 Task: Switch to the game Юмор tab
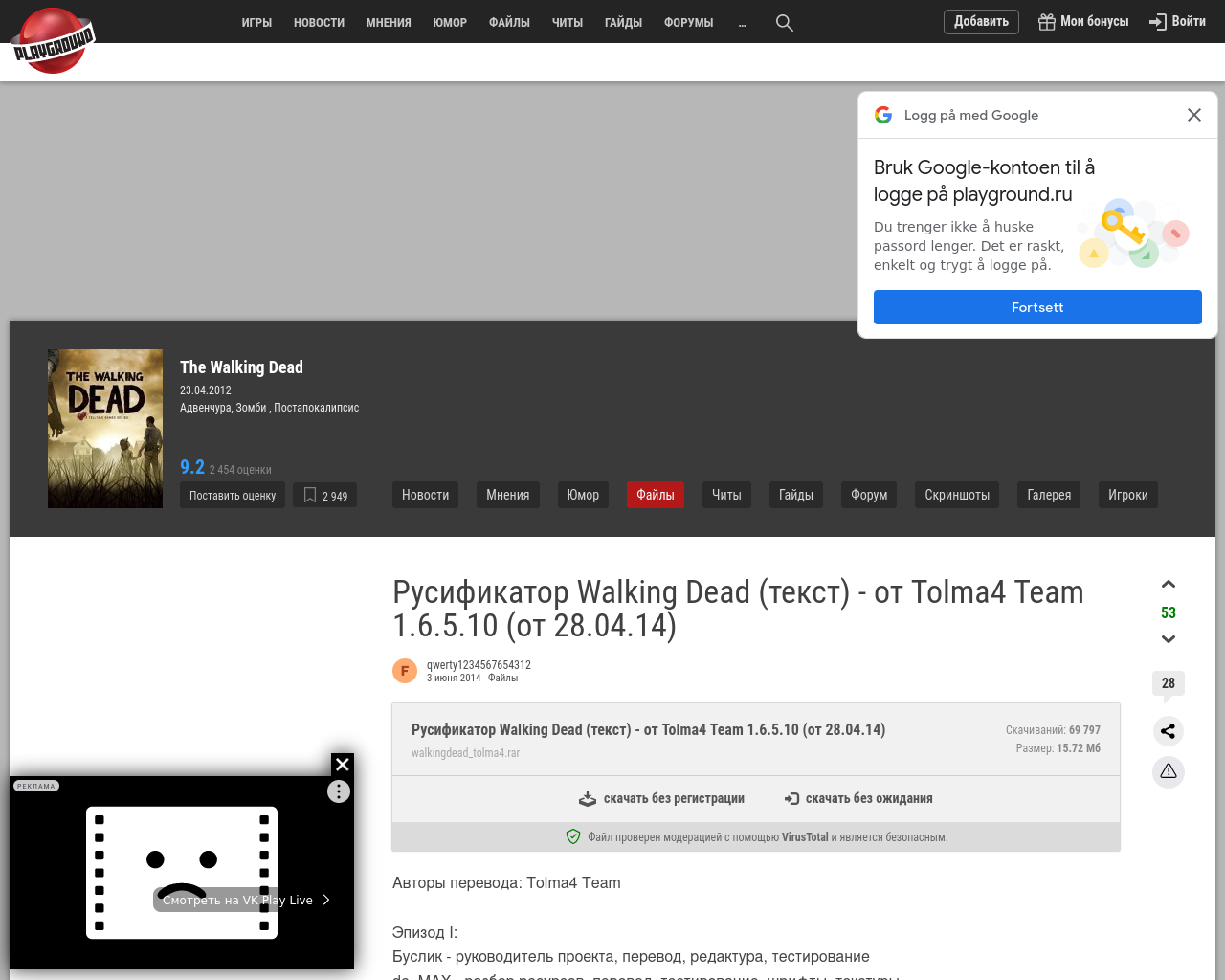(583, 495)
